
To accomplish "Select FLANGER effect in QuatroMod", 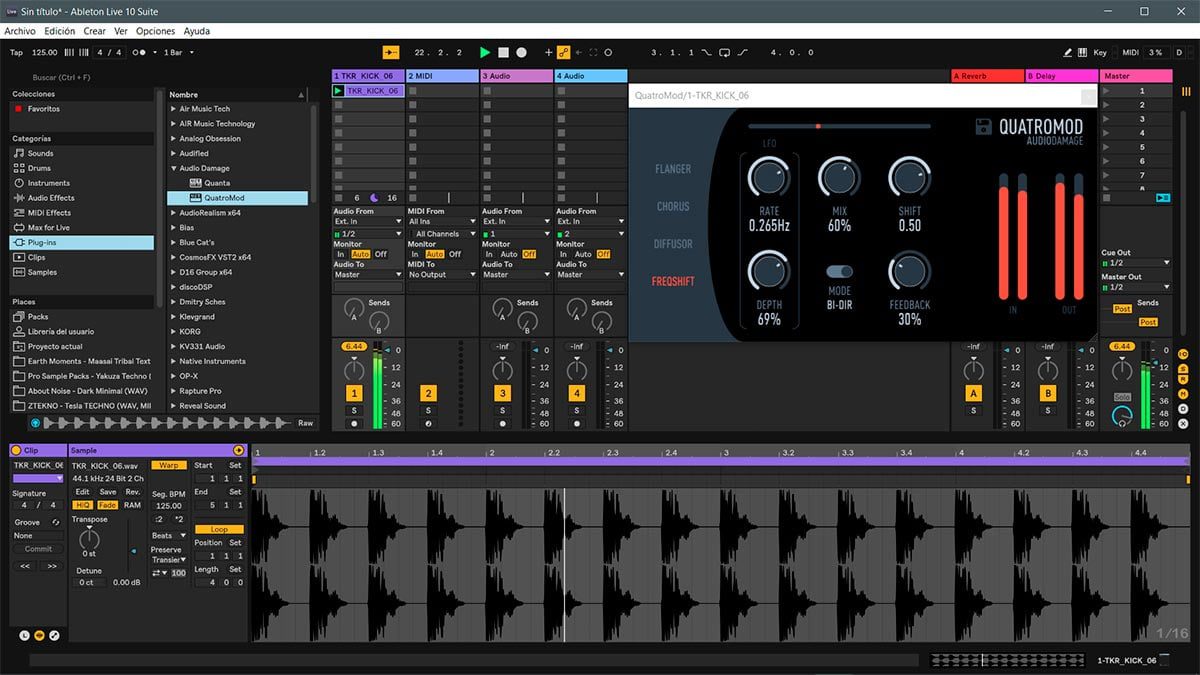I will click(x=673, y=169).
